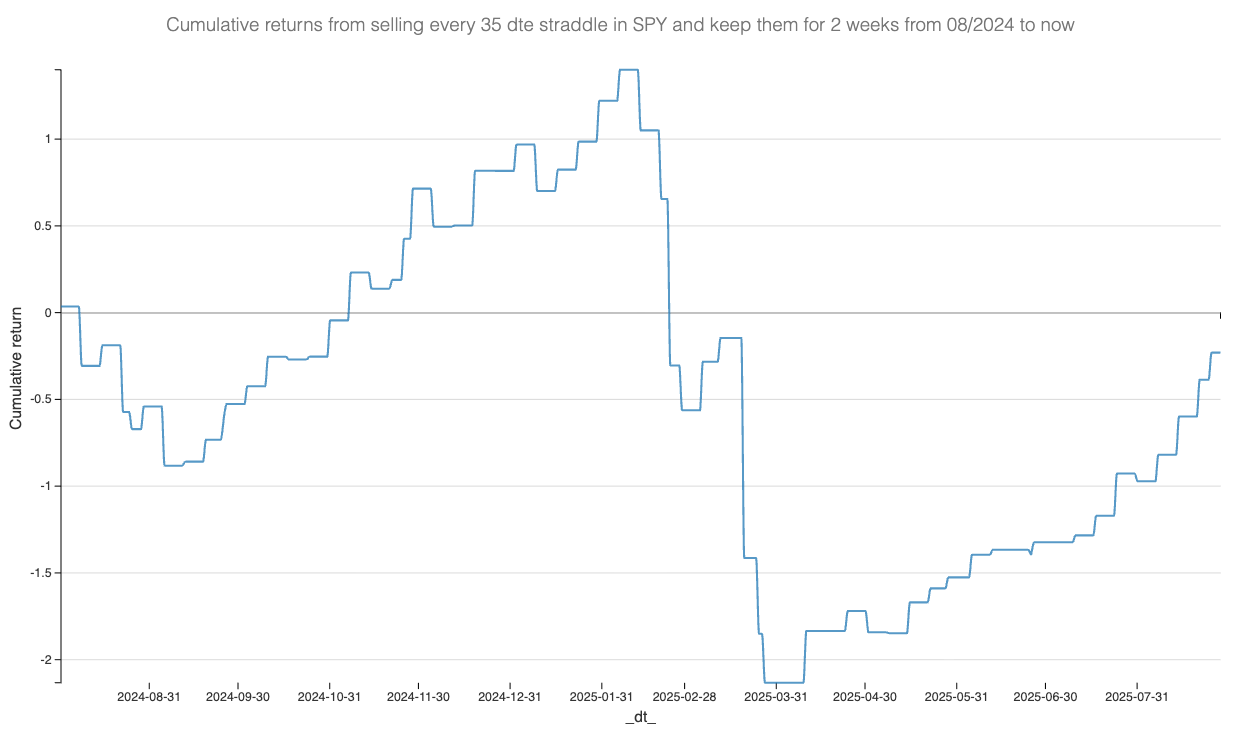Click the lowest trough of the return line
The width and height of the screenshot is (1241, 742).
784,682
